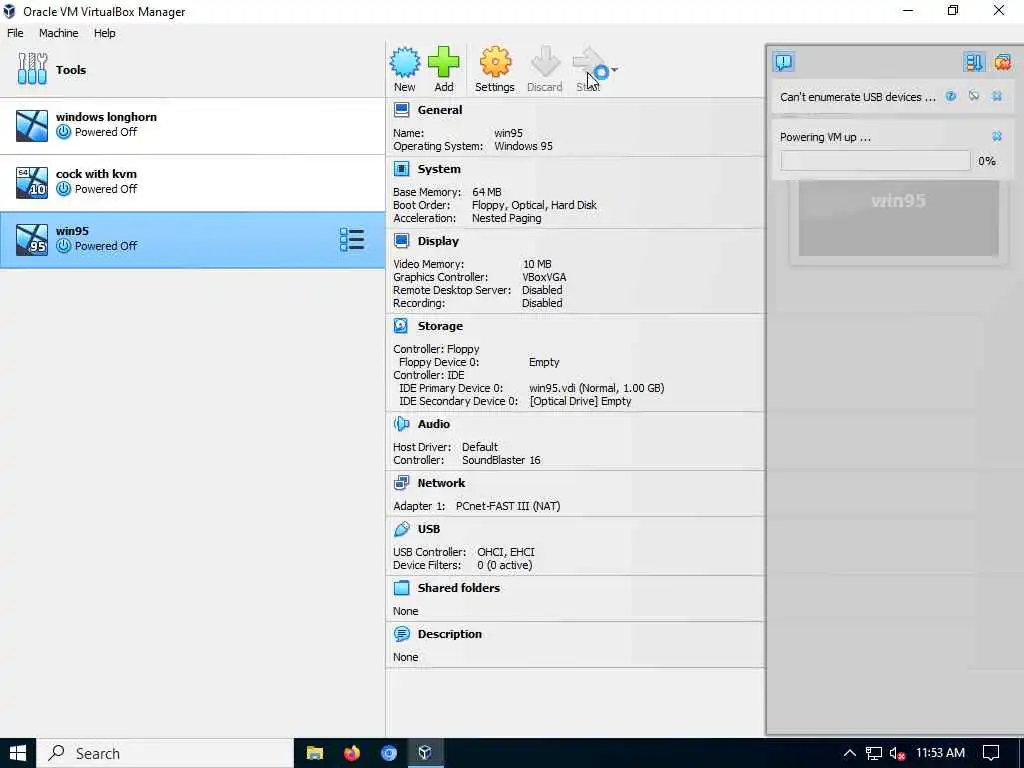Click the win95 preview thumbnail
The image size is (1024, 768).
[x=898, y=218]
